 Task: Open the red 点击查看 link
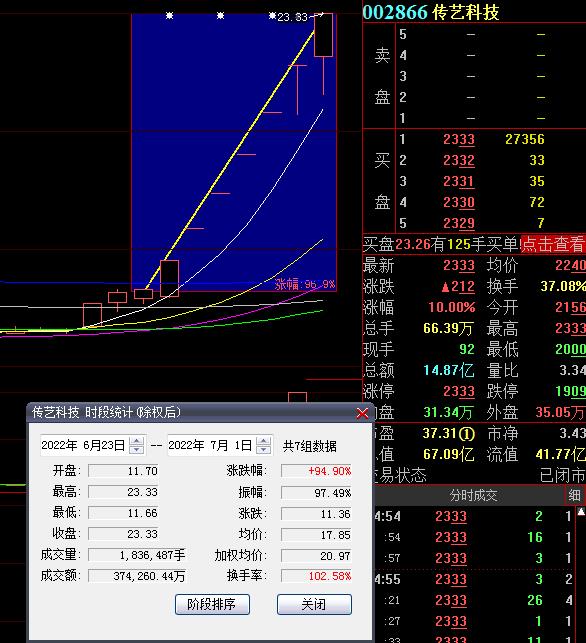pos(553,244)
